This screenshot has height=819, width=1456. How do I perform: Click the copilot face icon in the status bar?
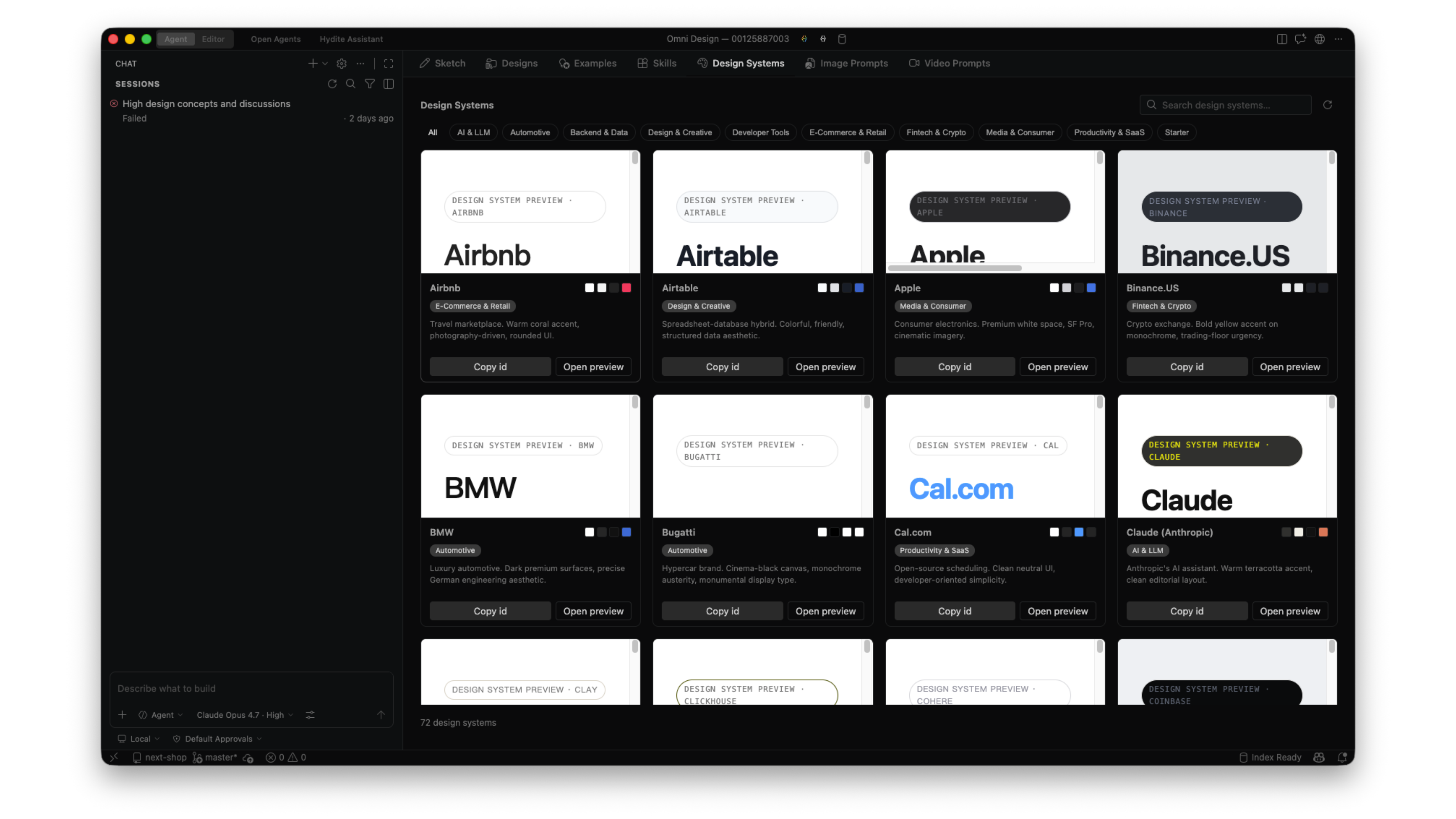click(1319, 758)
